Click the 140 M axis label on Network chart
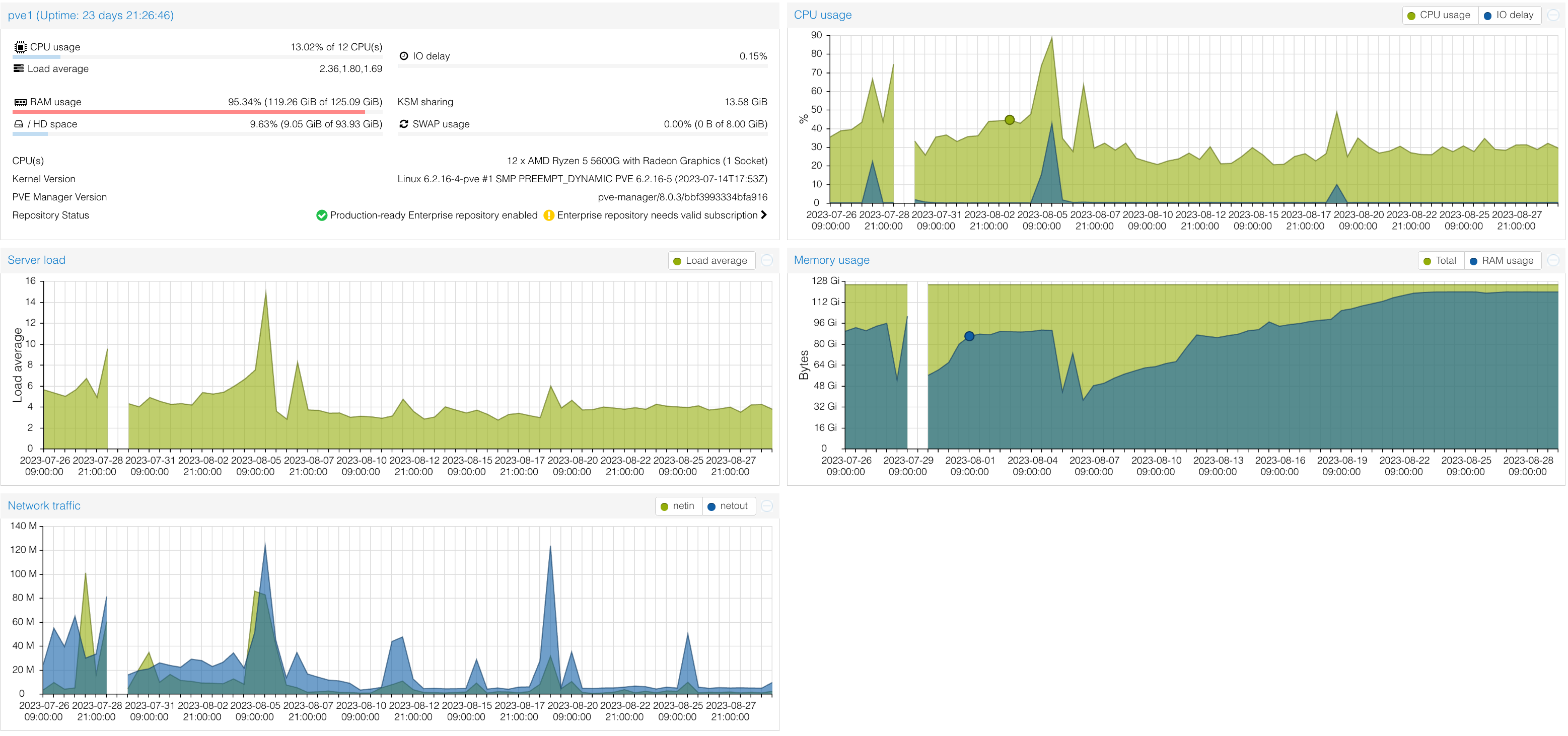The width and height of the screenshot is (1568, 736). pos(24,526)
